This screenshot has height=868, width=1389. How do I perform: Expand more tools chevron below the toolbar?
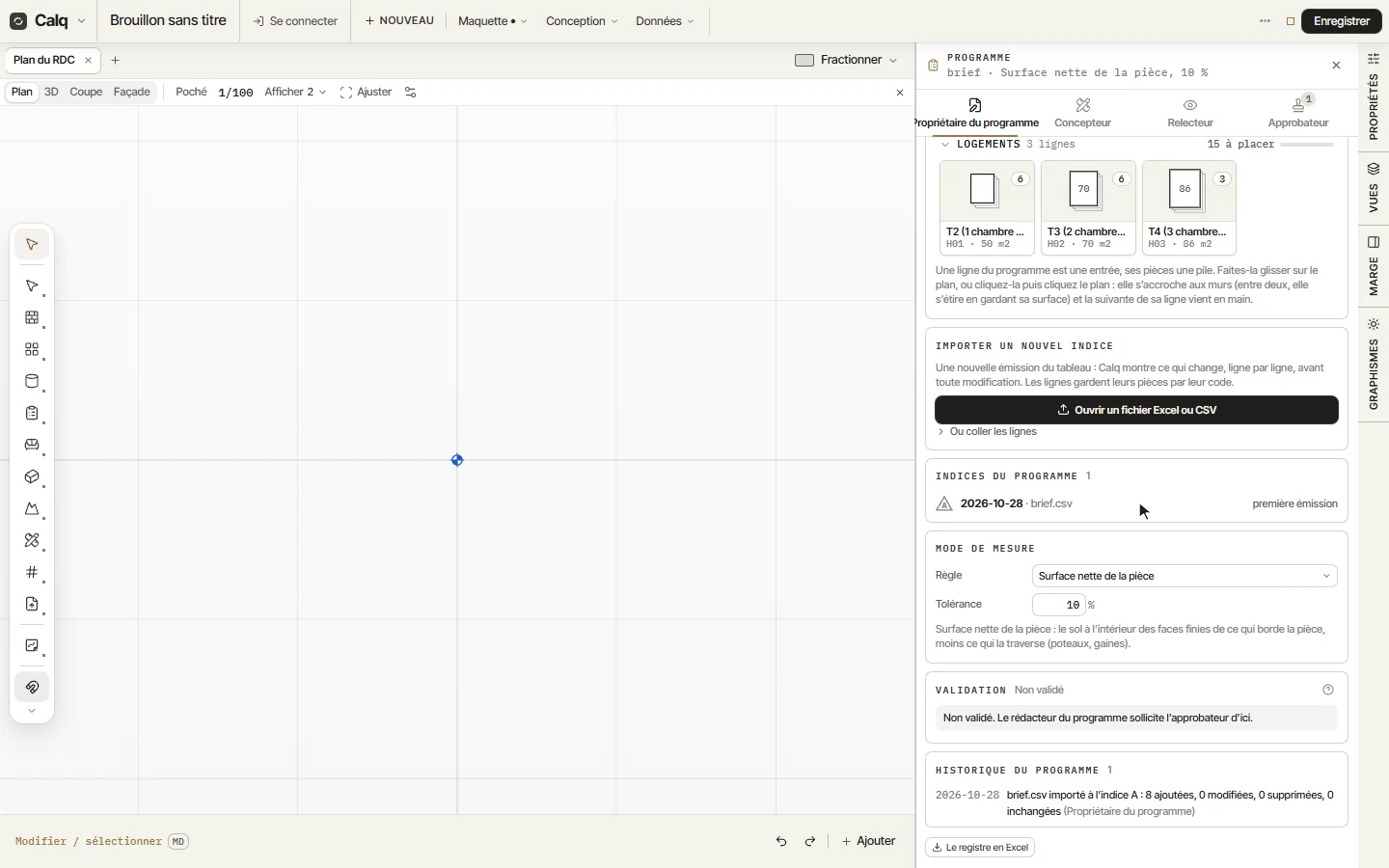coord(32,711)
